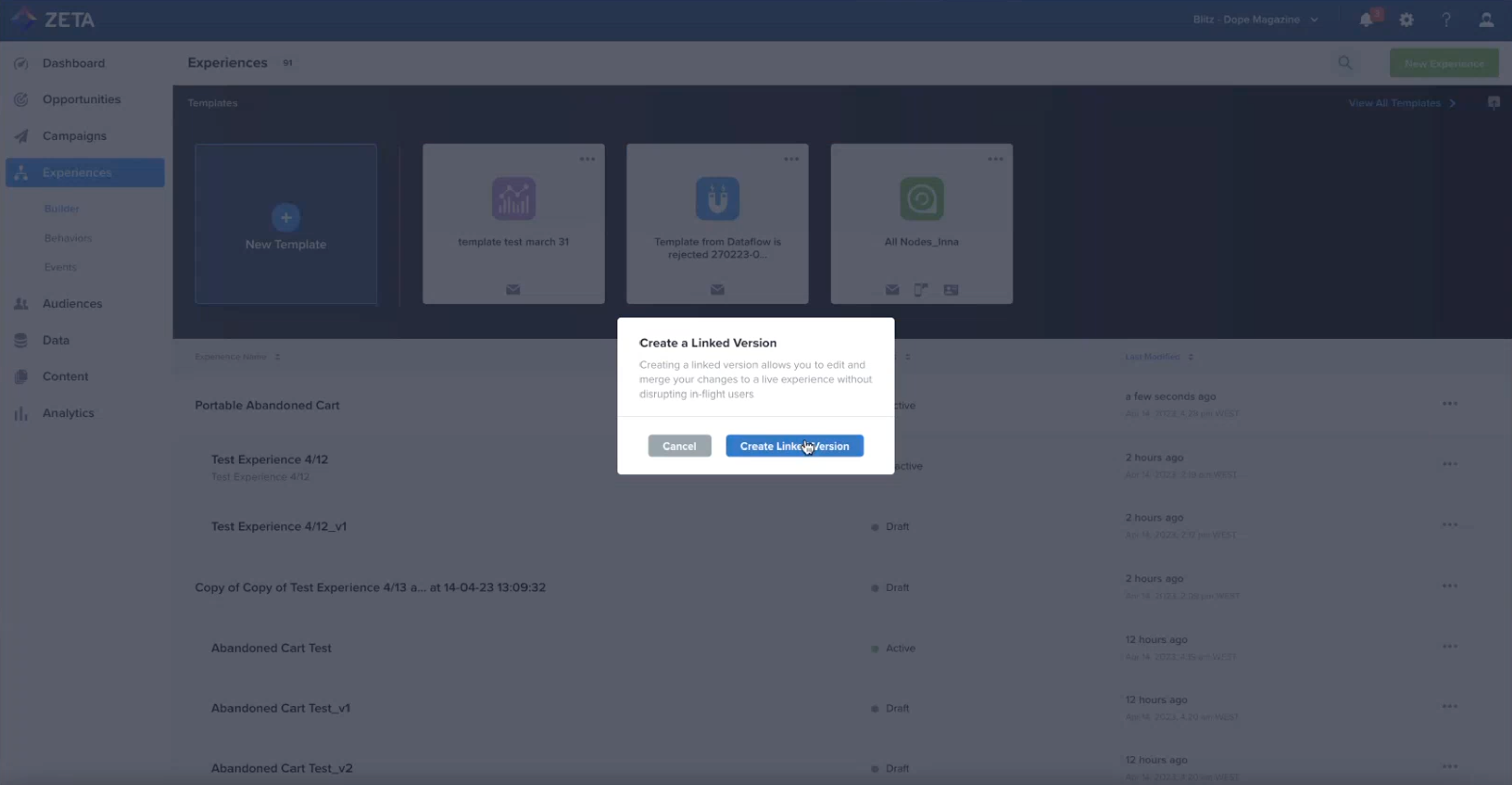
Task: Go to Campaigns in sidebar
Action: click(x=75, y=136)
